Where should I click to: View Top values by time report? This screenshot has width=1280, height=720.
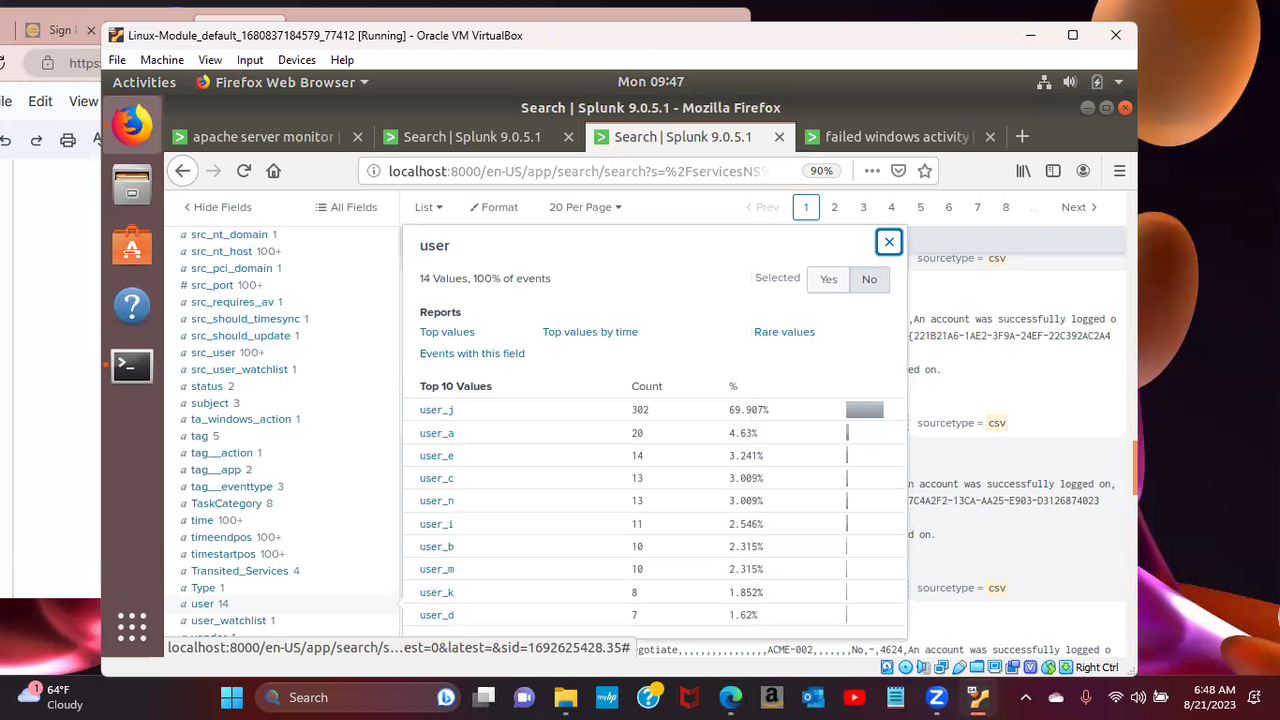(590, 331)
